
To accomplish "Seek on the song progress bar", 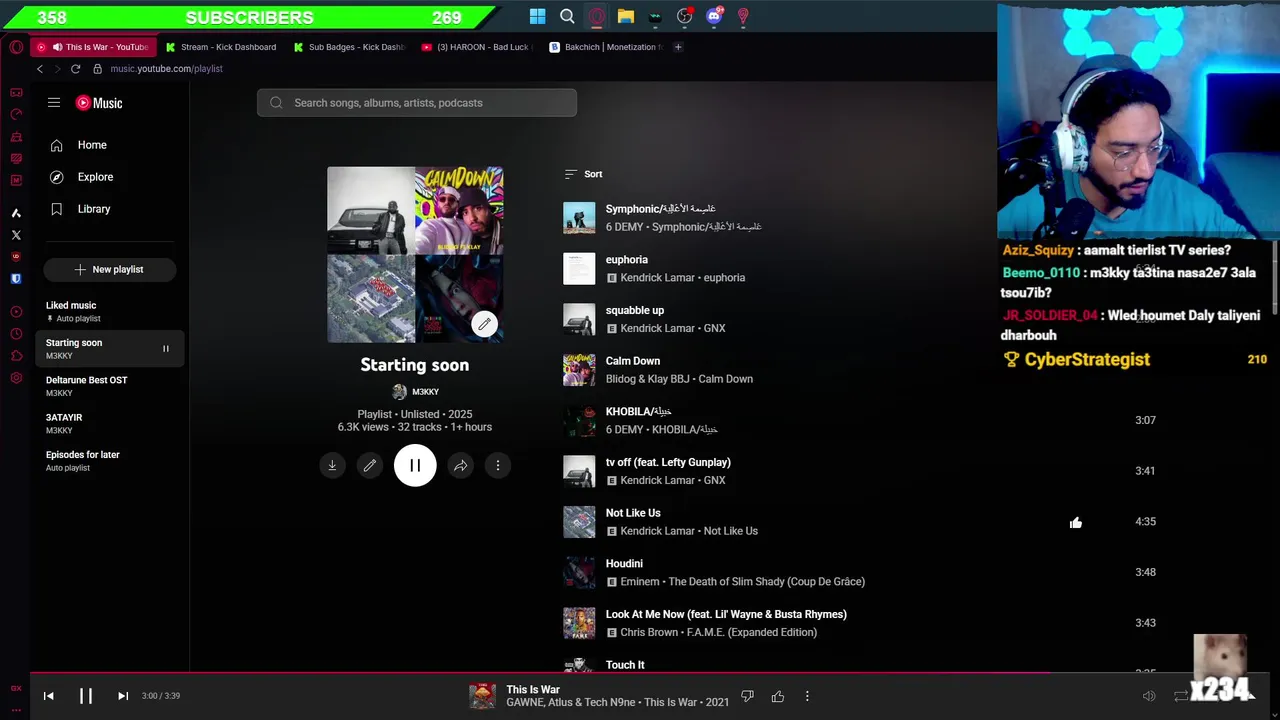I will [x=640, y=673].
